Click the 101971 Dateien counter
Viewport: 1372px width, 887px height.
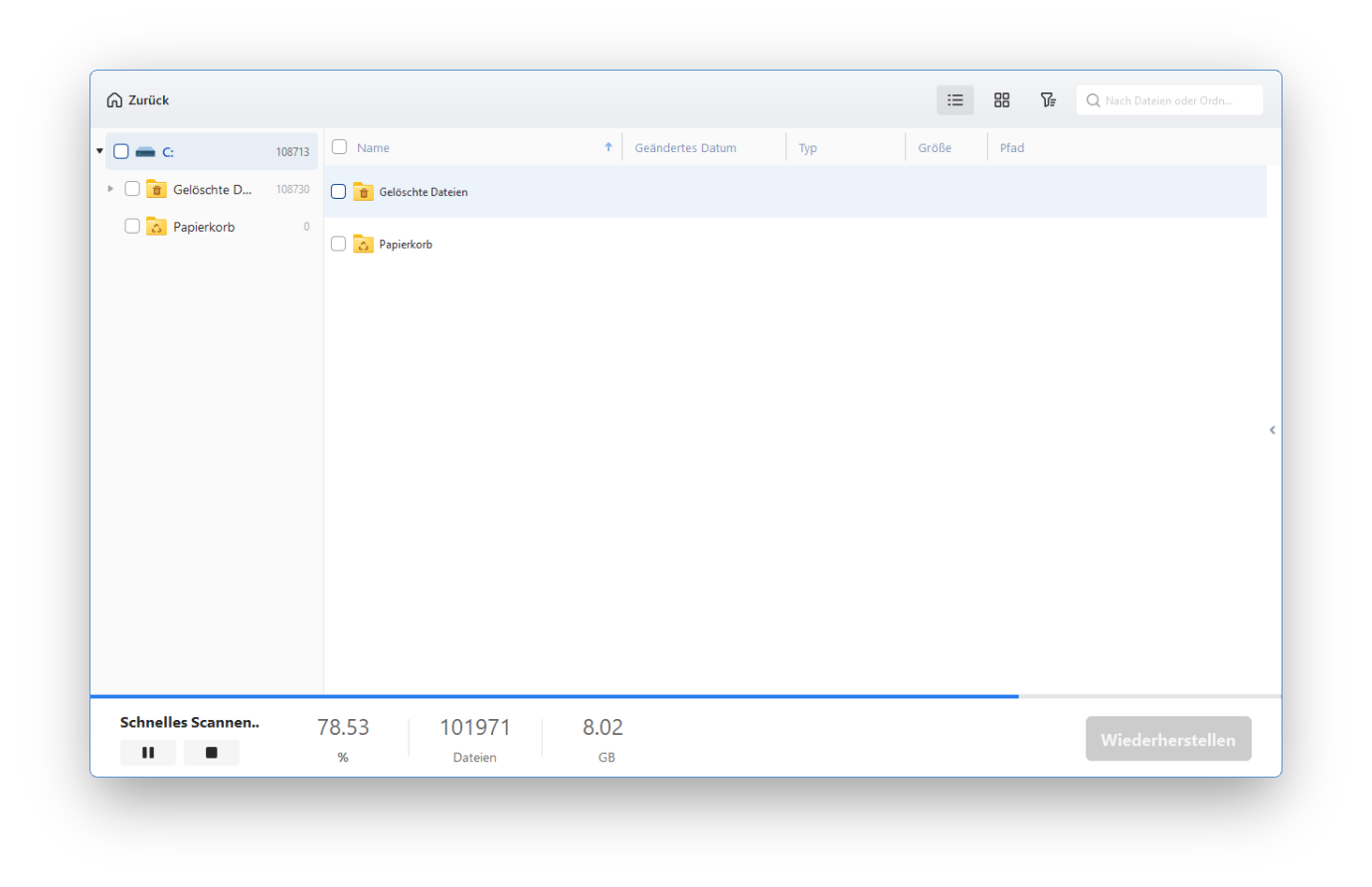475,728
